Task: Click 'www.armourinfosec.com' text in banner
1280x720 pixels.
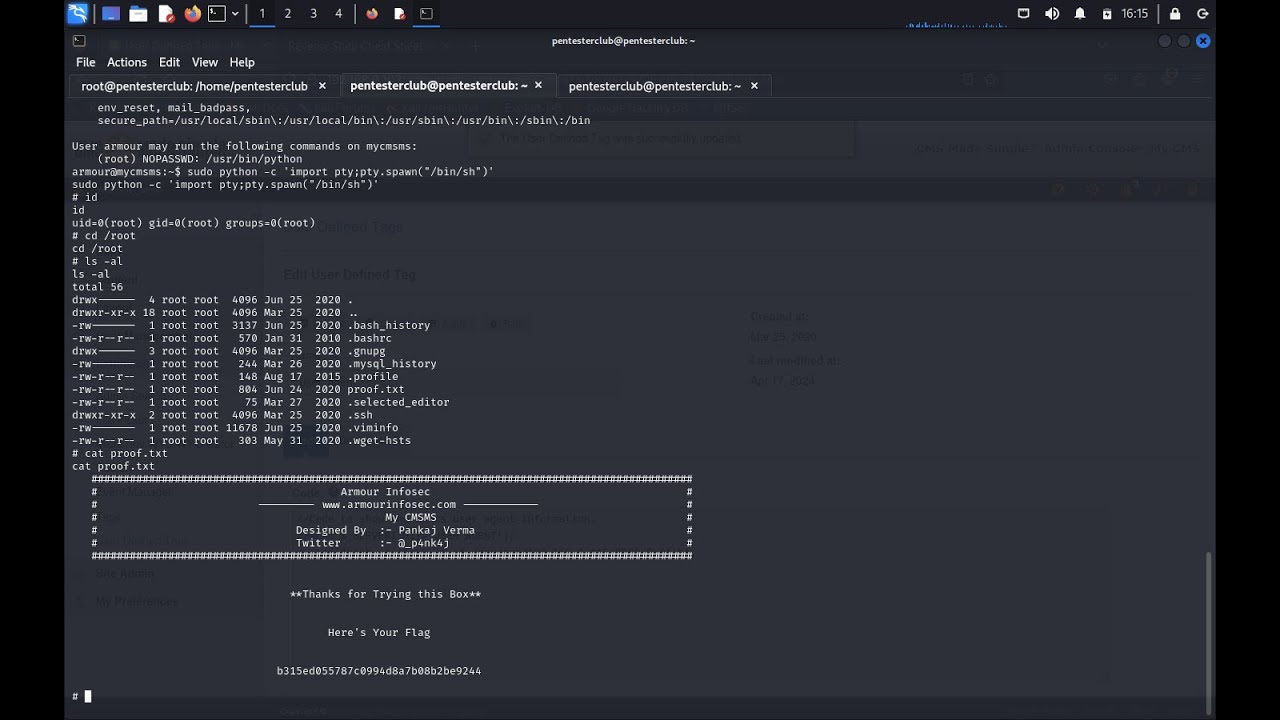Action: 389,505
